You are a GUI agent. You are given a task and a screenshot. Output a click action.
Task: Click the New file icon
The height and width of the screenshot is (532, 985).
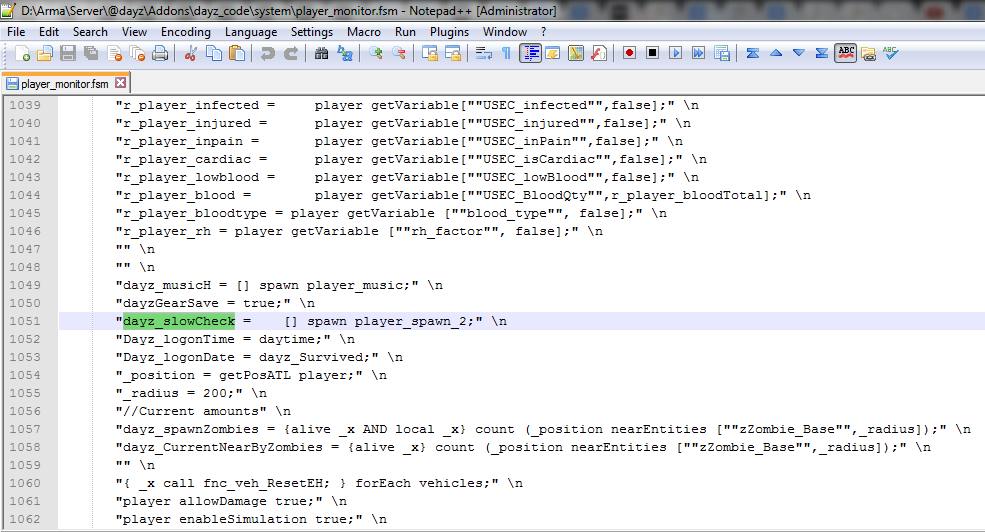[22, 54]
